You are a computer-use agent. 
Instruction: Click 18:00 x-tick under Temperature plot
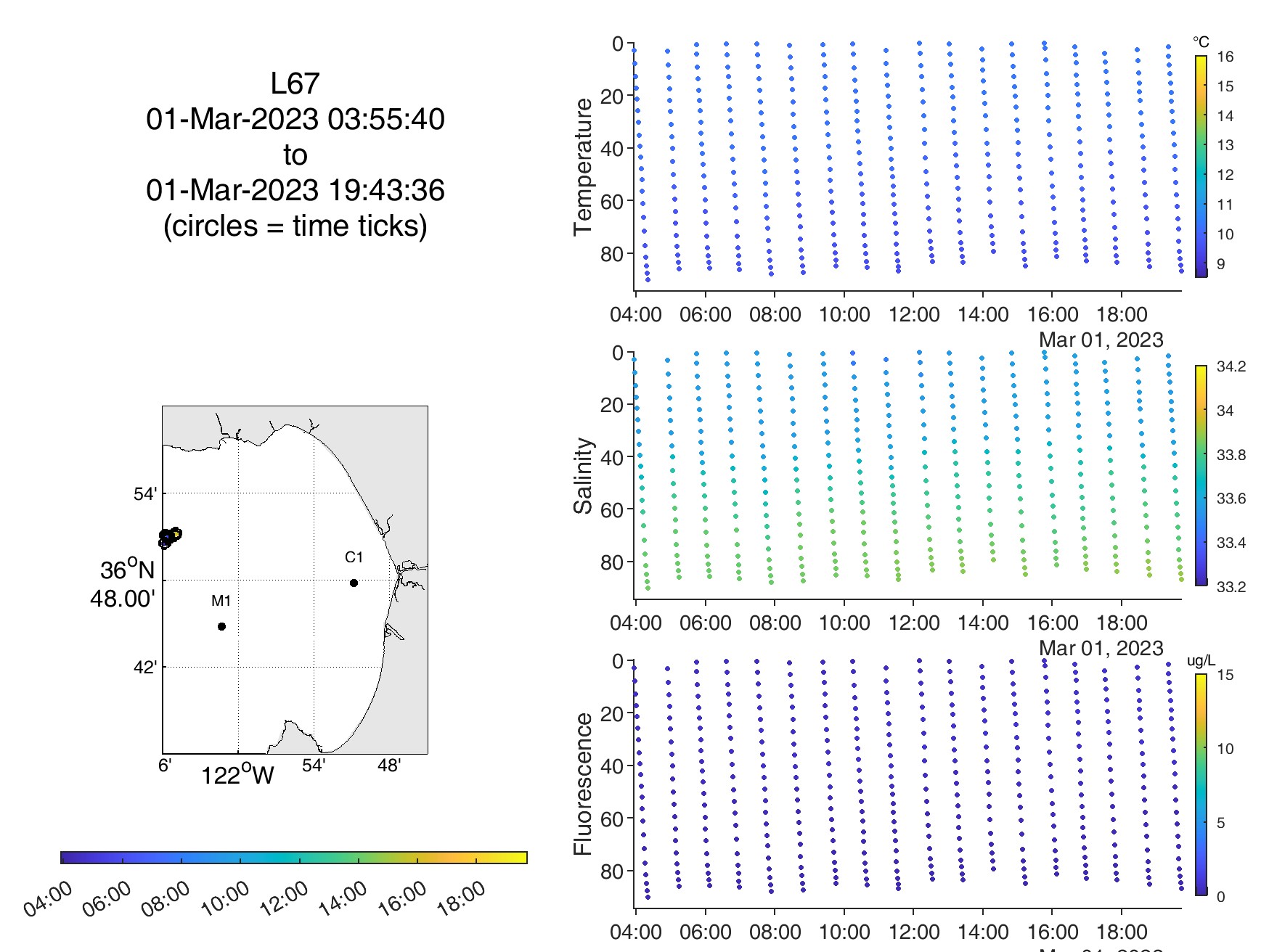click(1122, 315)
